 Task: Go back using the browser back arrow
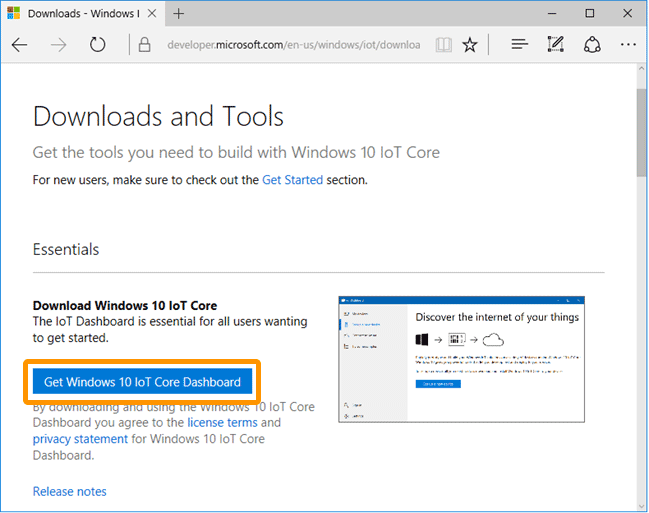click(19, 45)
